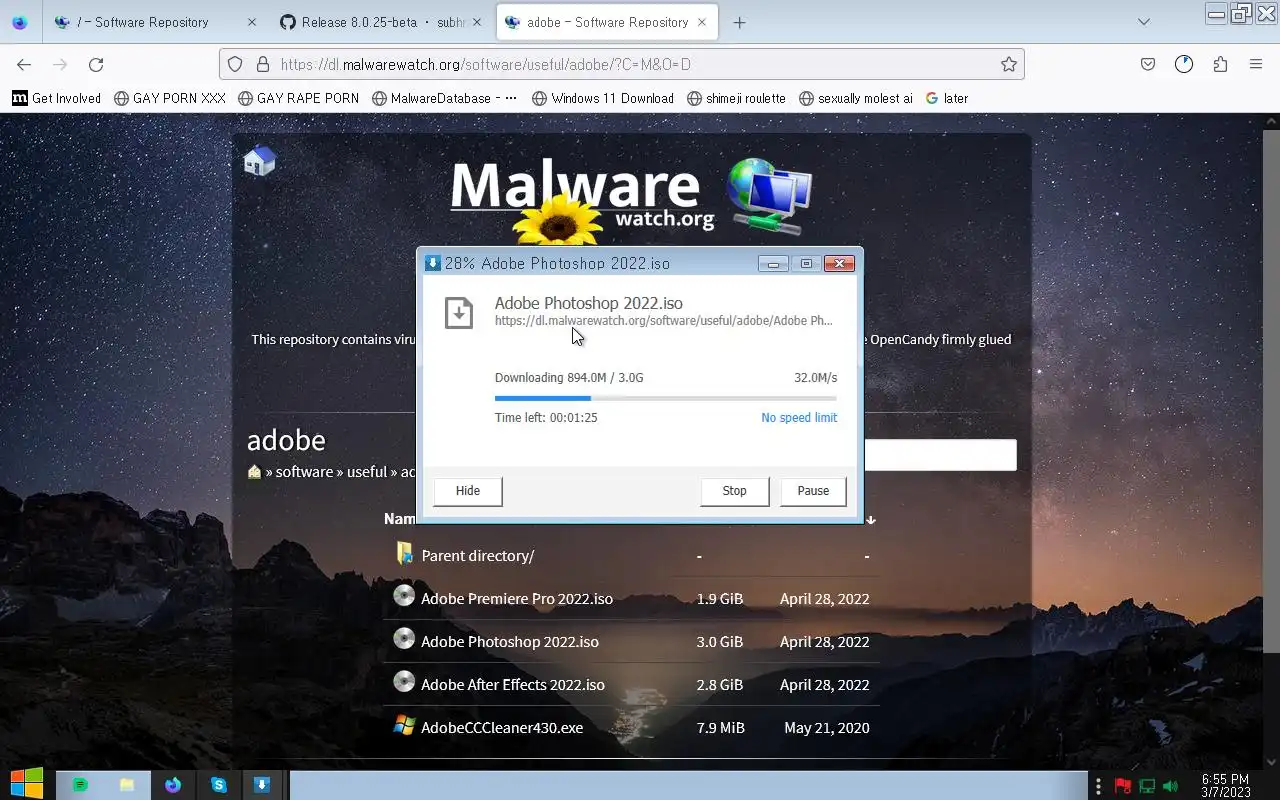This screenshot has width=1280, height=800.
Task: Switch to the '/ – Software Repository' tab
Action: tap(155, 22)
